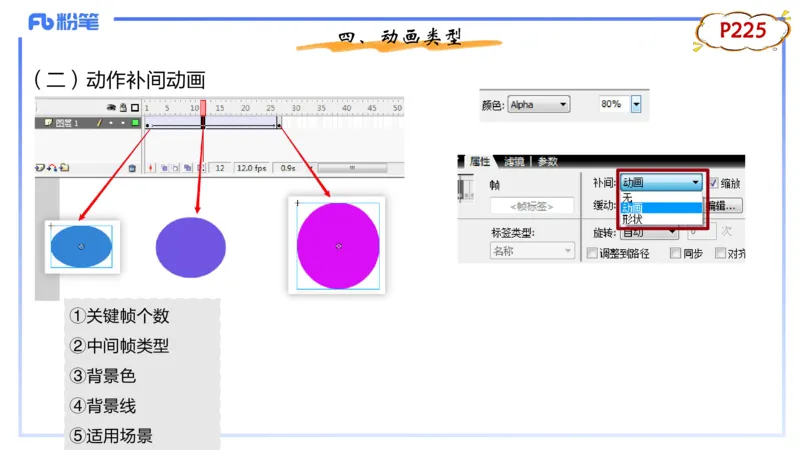Screen dimensions: 800x450
Task: Enable the Onion Skin Outlines icon
Action: pos(176,168)
